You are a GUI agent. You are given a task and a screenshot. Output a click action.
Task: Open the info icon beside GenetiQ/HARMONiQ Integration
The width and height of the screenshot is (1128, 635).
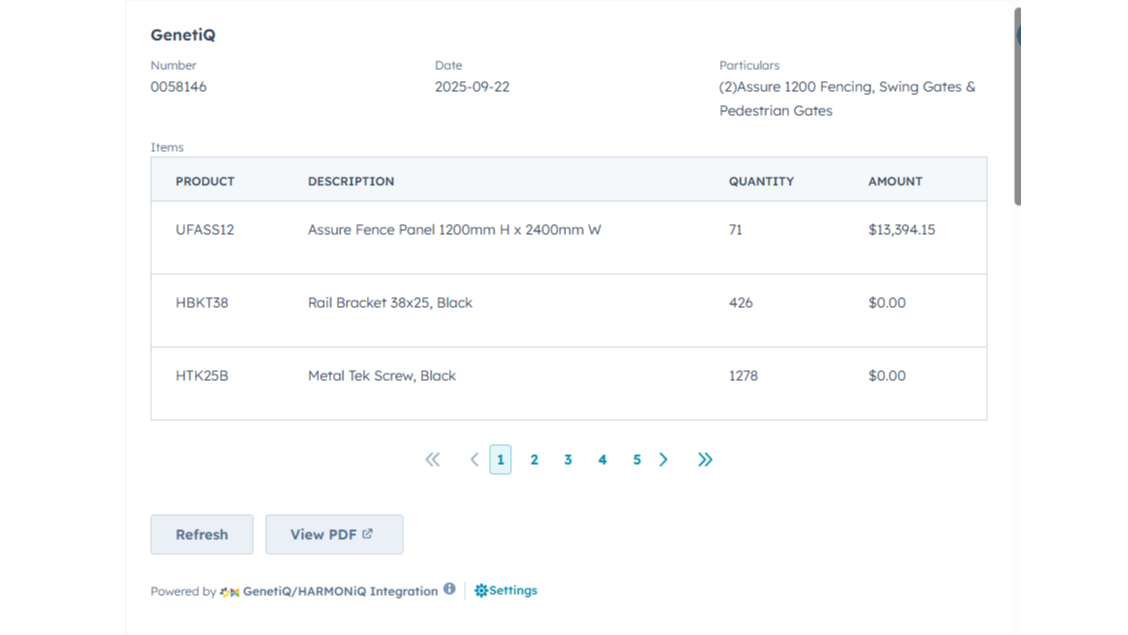[450, 588]
